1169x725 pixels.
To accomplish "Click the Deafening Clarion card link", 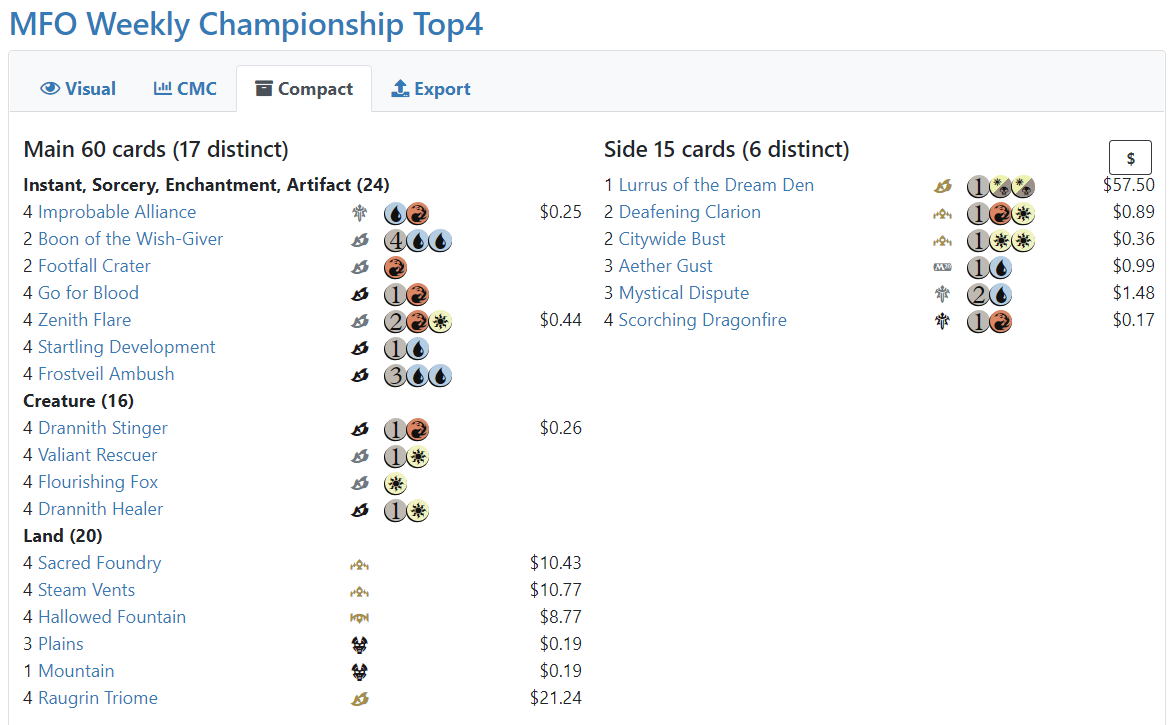I will 689,212.
